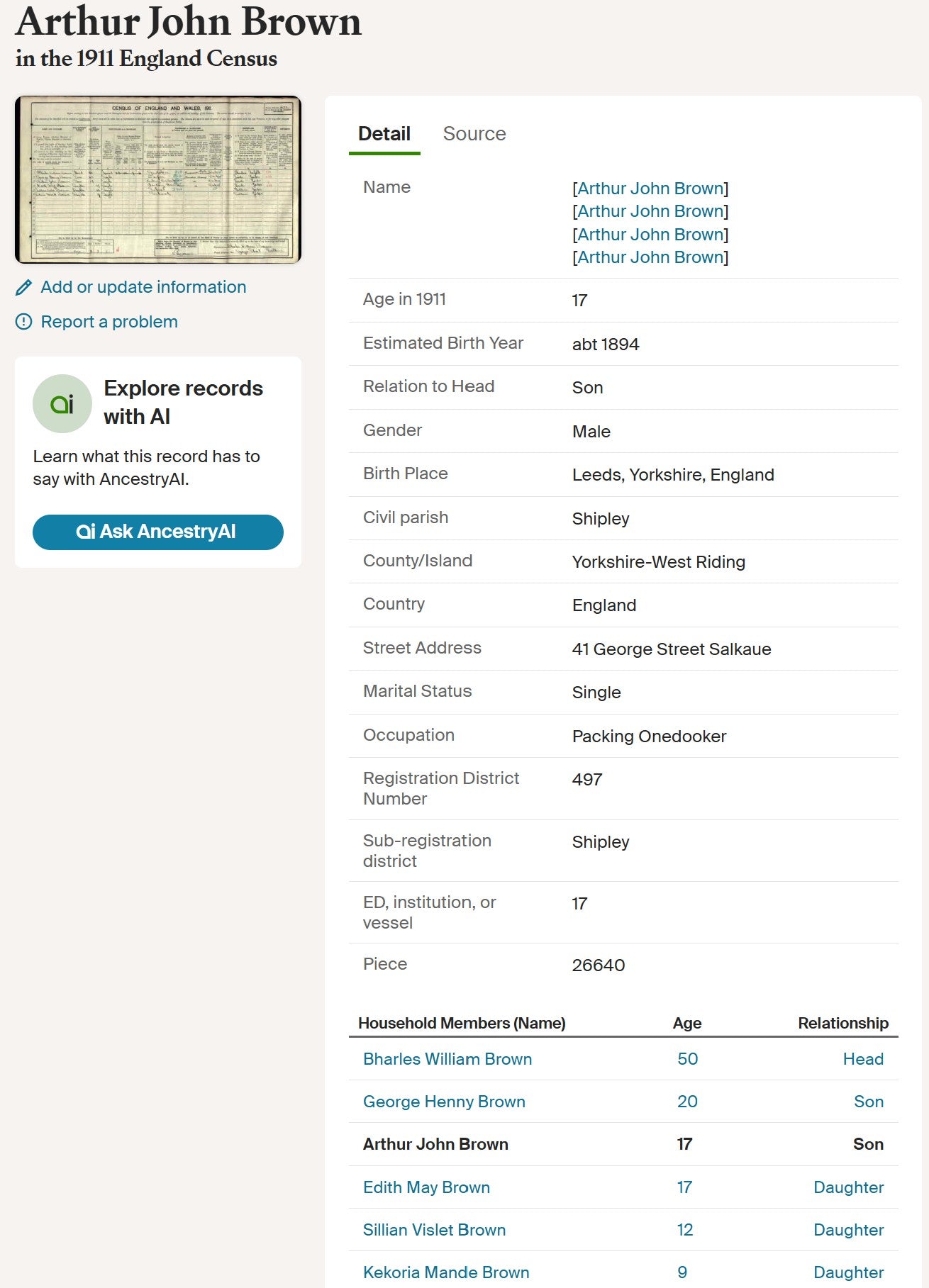Click the report problem alert icon
This screenshot has width=929, height=1288.
click(23, 322)
